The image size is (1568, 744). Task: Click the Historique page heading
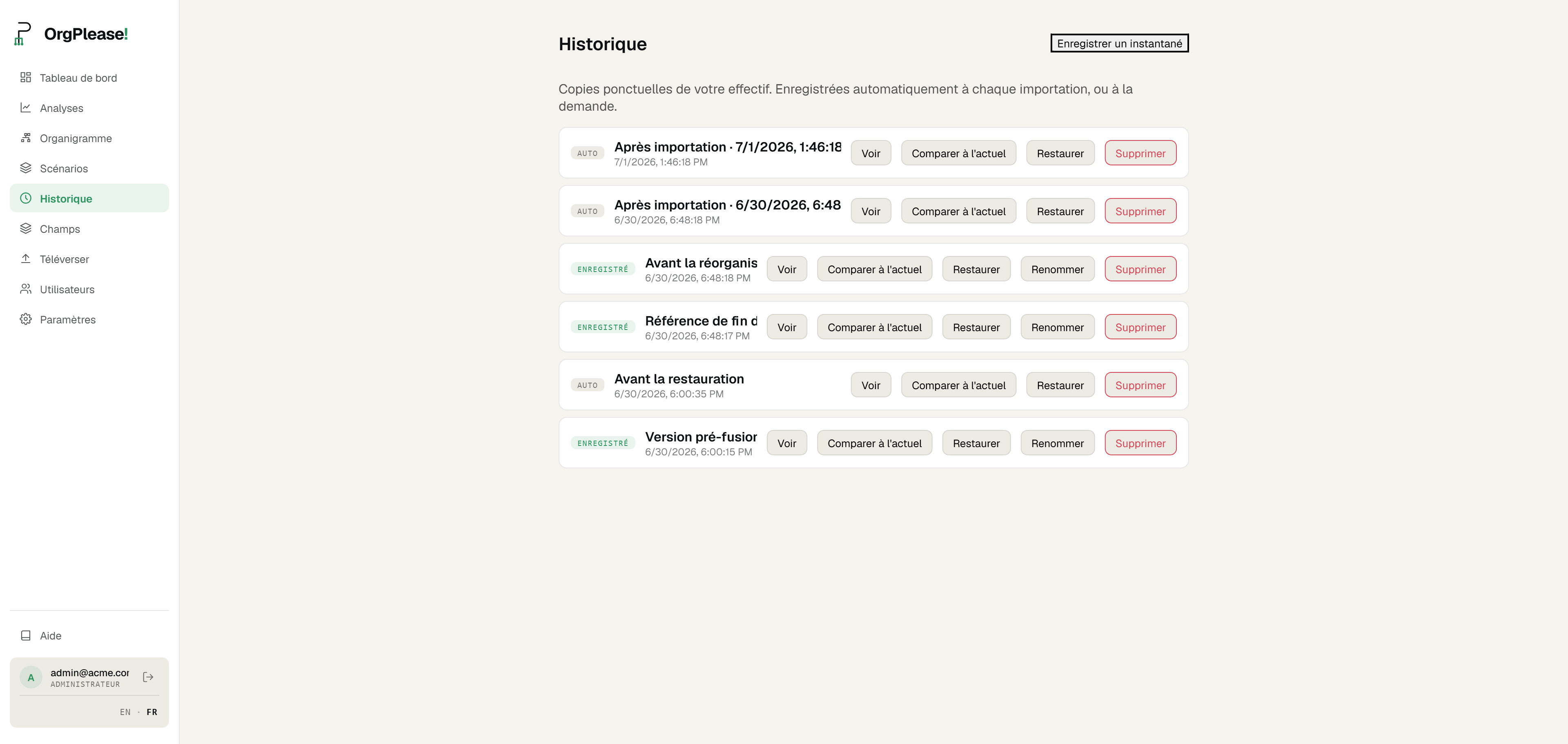click(603, 44)
